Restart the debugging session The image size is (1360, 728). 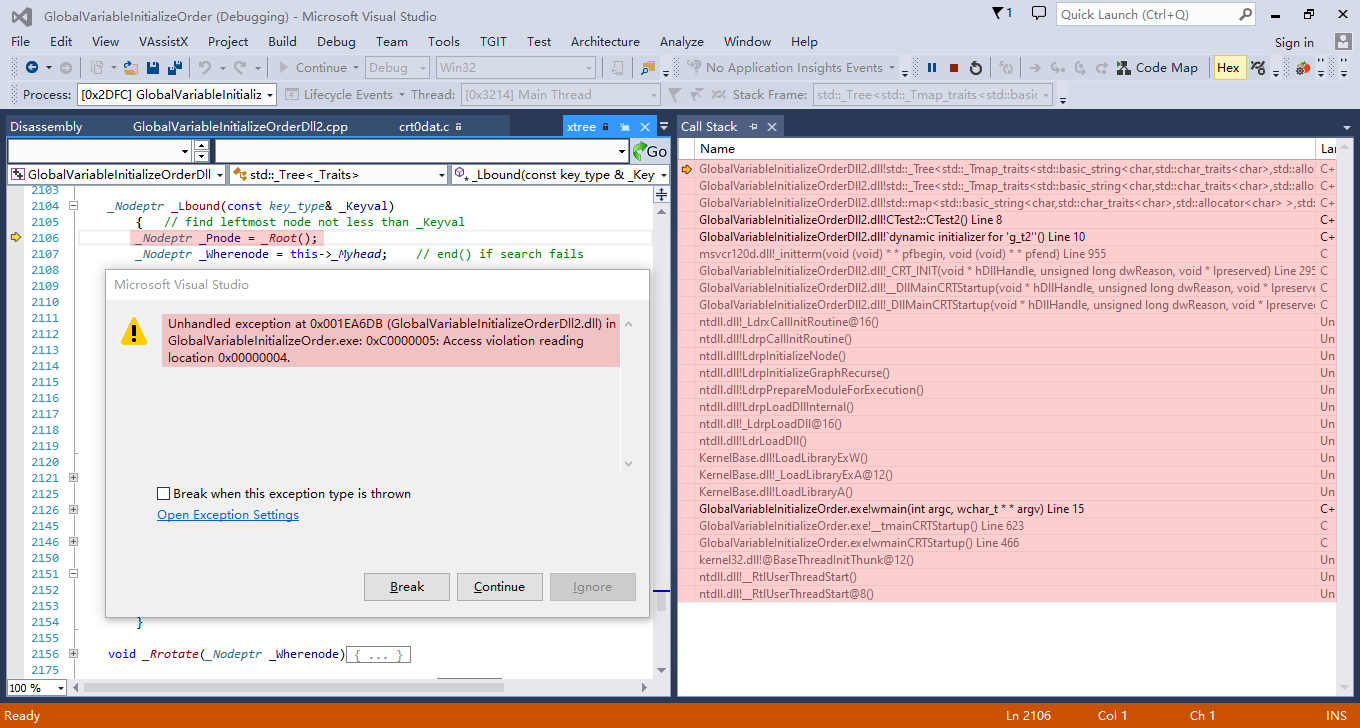pyautogui.click(x=976, y=68)
